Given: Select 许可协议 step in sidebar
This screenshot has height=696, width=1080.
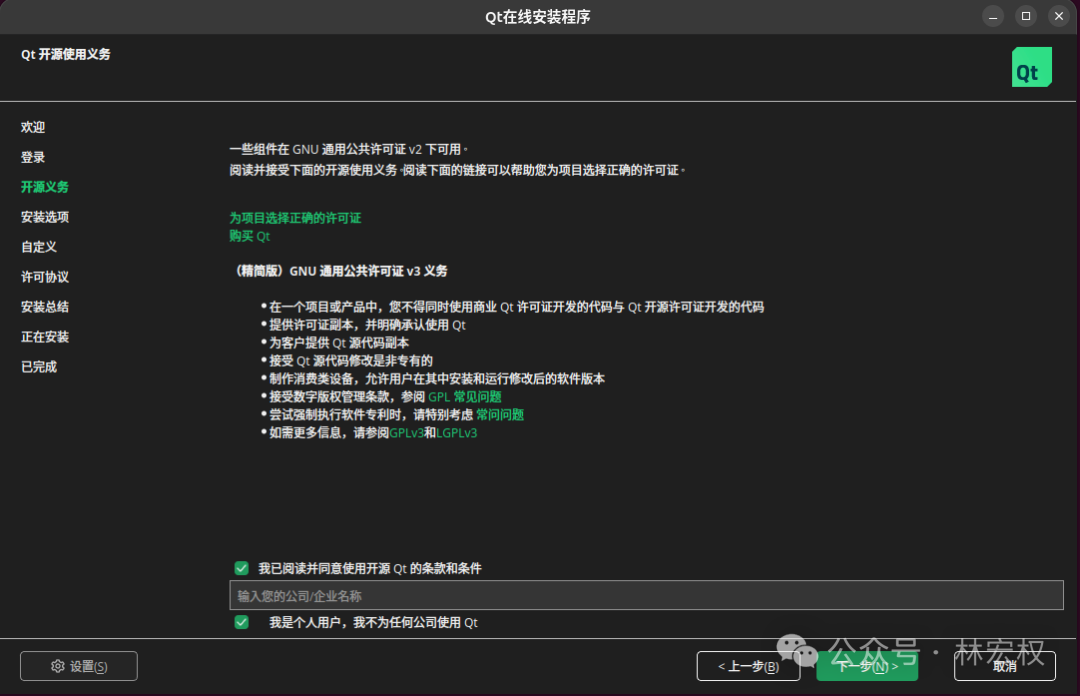Looking at the screenshot, I should 45,277.
